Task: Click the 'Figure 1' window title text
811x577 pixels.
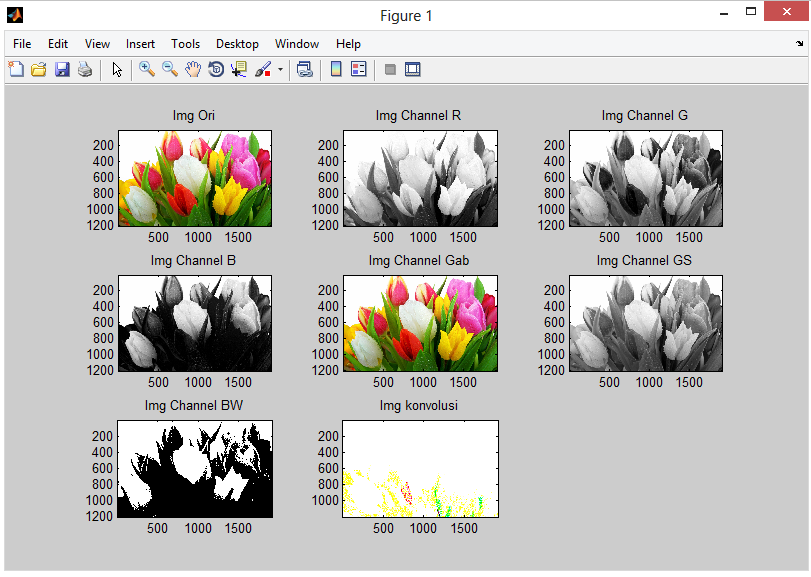Action: click(x=406, y=16)
